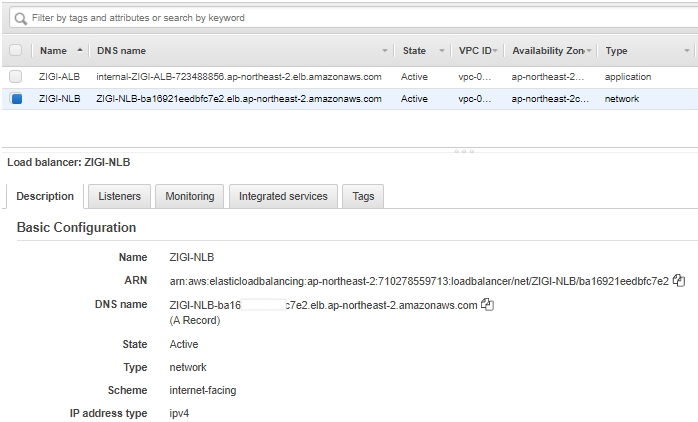698x422 pixels.
Task: Open the Tags tab
Action: point(363,196)
